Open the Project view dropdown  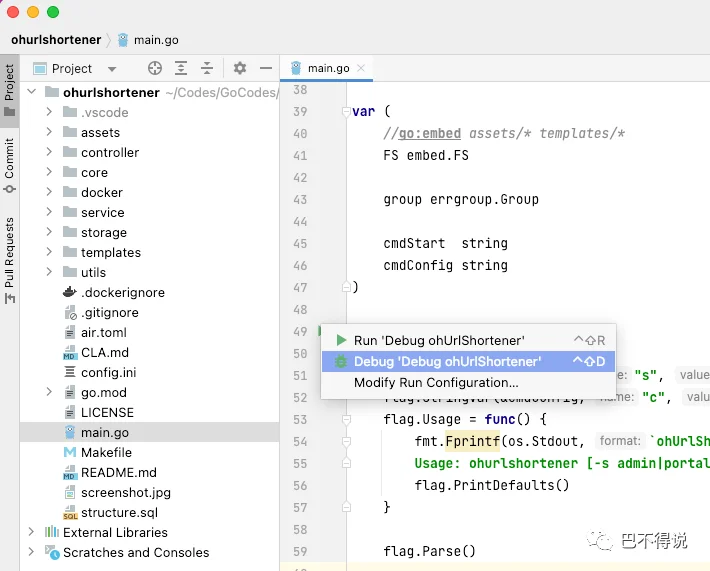(75, 69)
